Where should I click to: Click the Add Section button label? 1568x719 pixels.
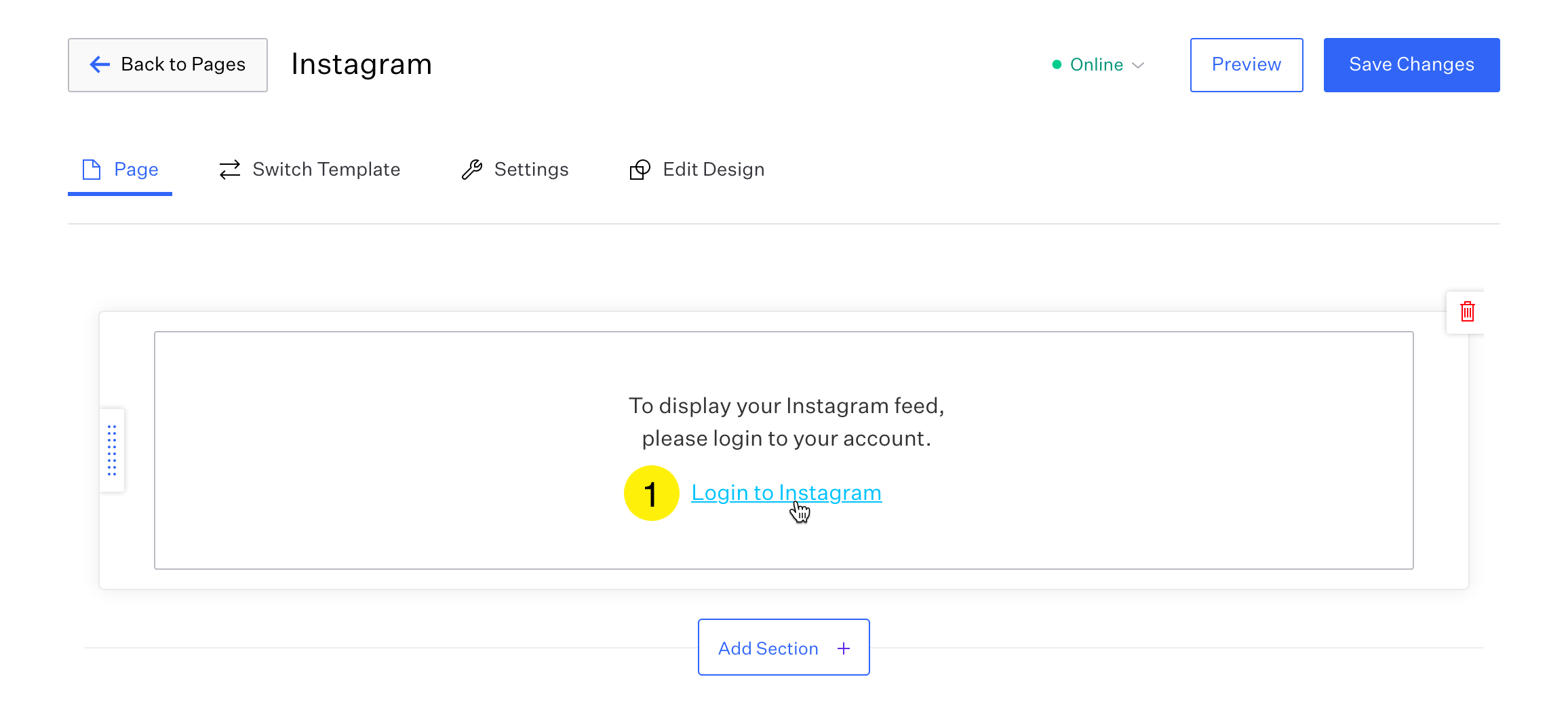point(768,648)
